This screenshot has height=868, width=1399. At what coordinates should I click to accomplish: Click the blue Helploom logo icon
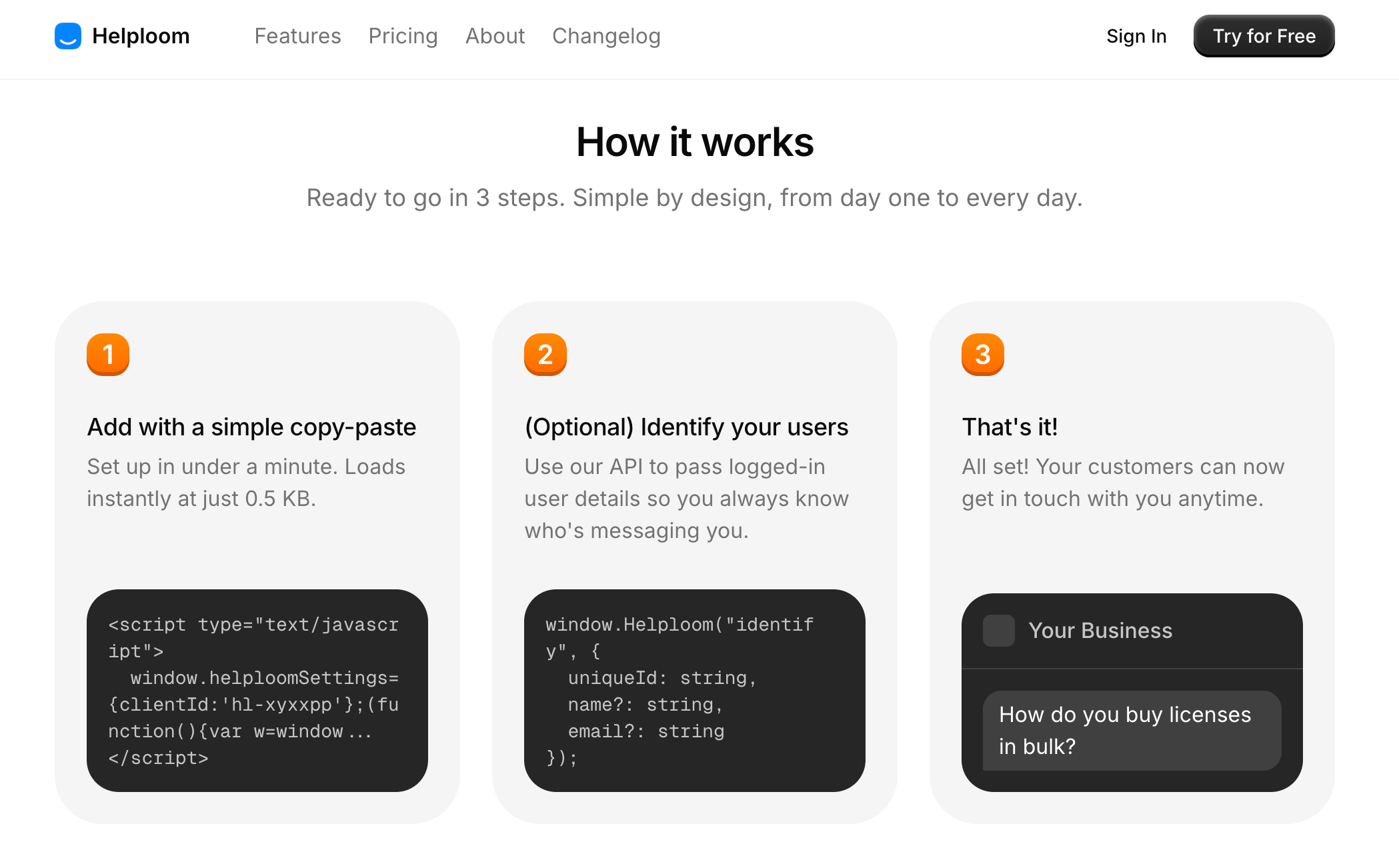pos(68,36)
